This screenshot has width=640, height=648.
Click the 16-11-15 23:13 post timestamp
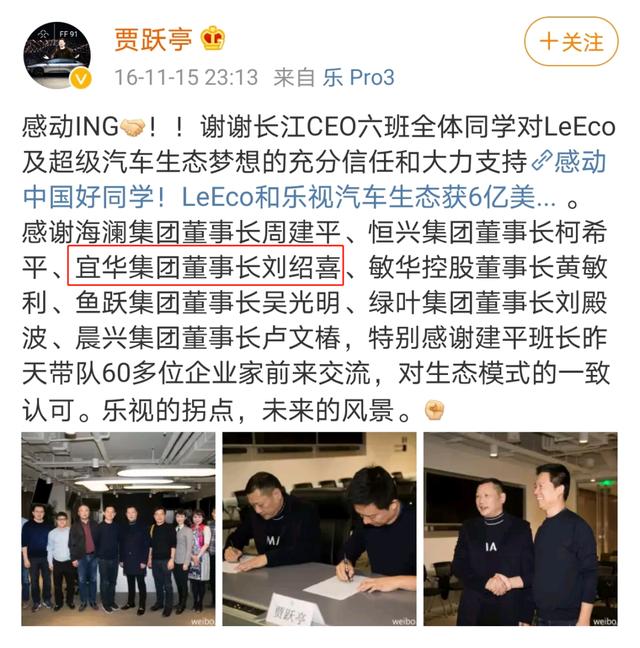click(186, 77)
